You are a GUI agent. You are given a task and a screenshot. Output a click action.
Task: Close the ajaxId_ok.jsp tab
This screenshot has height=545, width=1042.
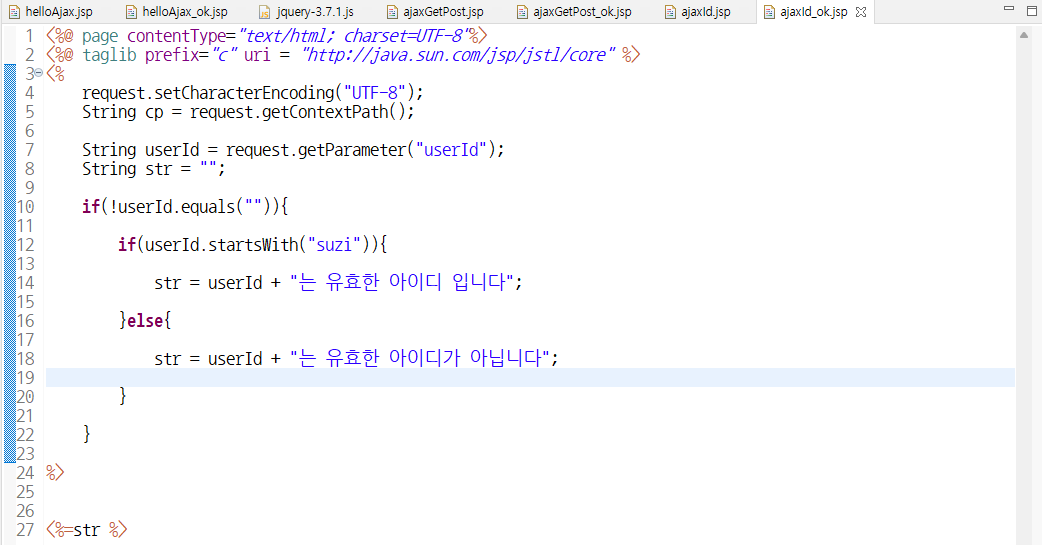861,12
